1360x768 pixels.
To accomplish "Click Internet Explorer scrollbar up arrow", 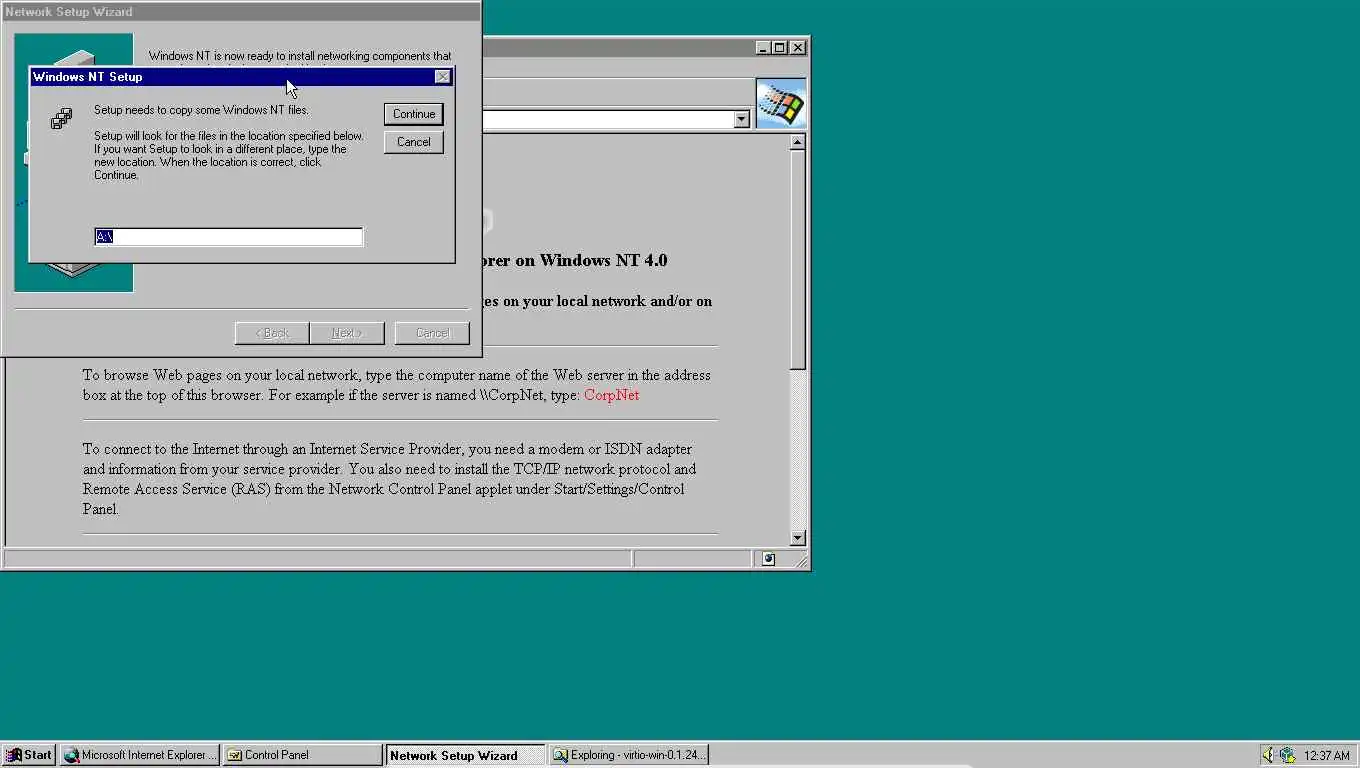I will pyautogui.click(x=797, y=142).
